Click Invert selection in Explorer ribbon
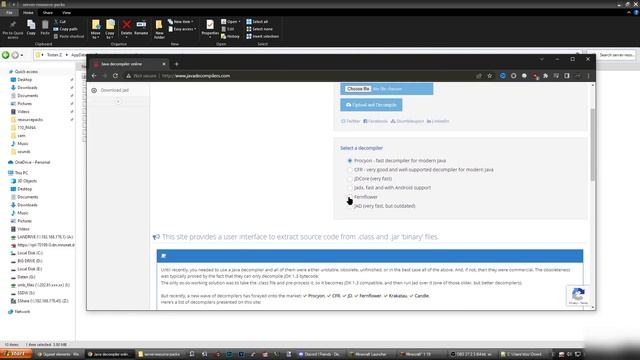 click(x=262, y=36)
